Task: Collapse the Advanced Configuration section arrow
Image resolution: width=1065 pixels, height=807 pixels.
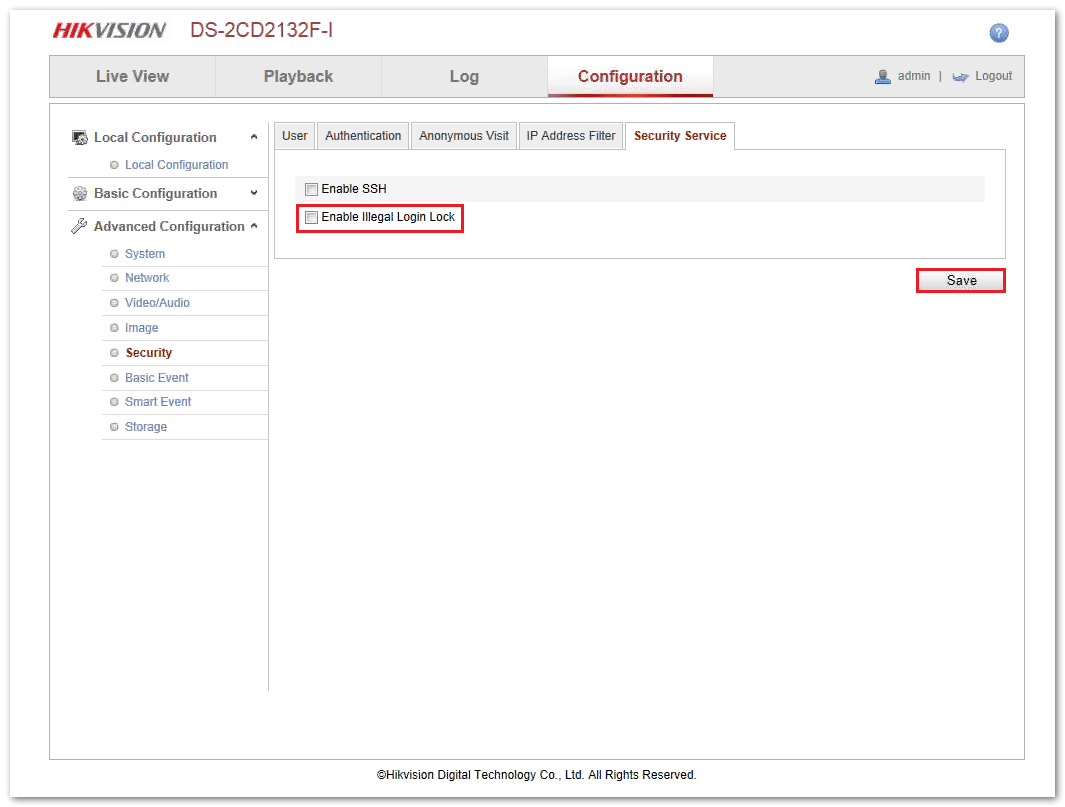Action: click(x=254, y=226)
